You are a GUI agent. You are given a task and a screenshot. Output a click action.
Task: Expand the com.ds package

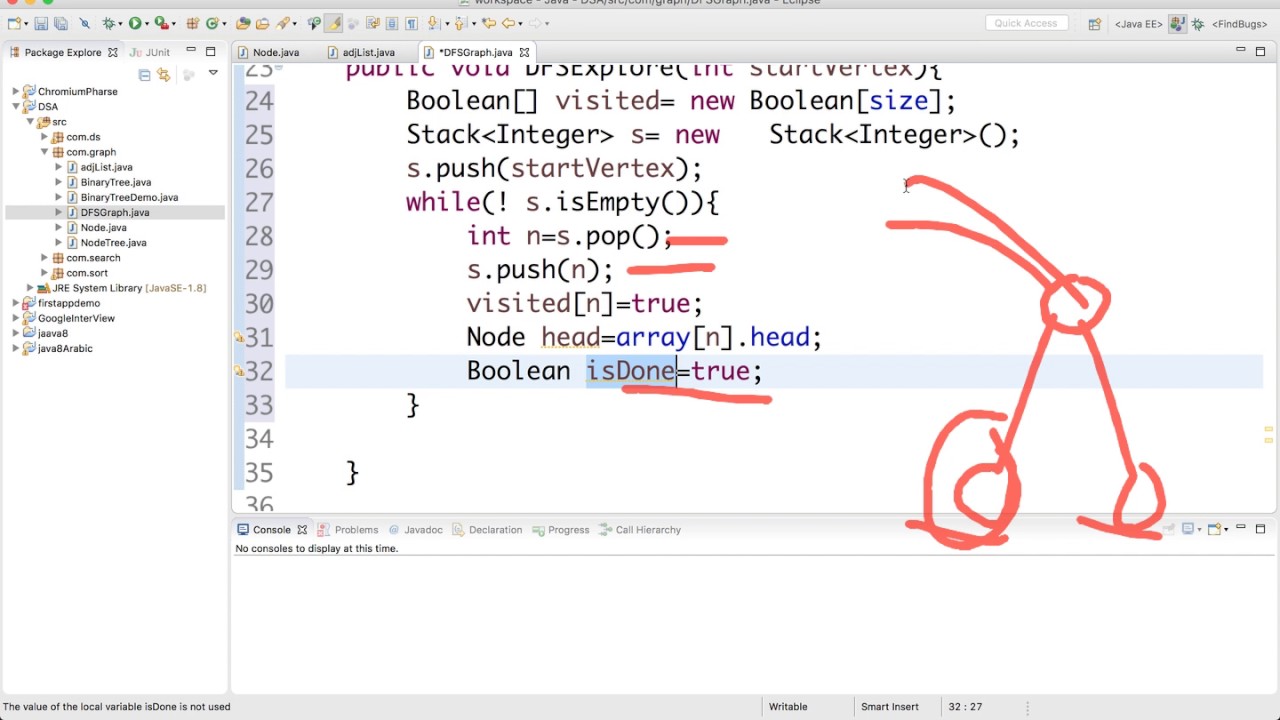44,137
